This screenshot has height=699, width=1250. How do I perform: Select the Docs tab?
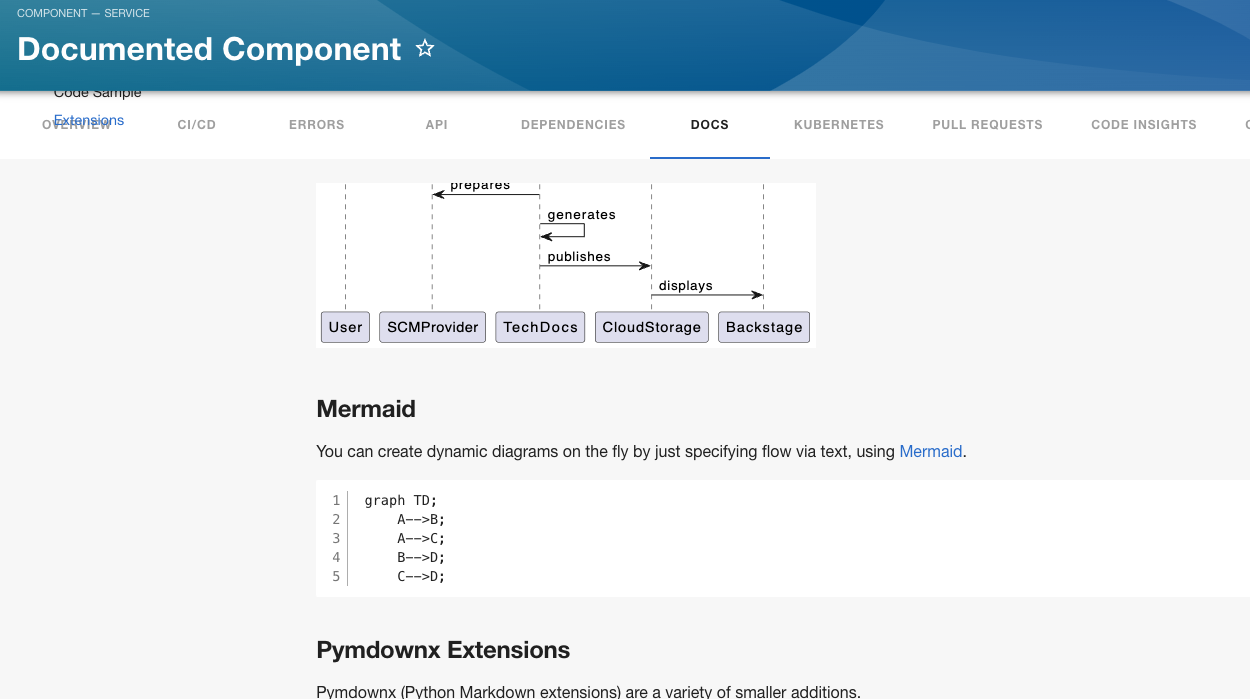click(709, 124)
